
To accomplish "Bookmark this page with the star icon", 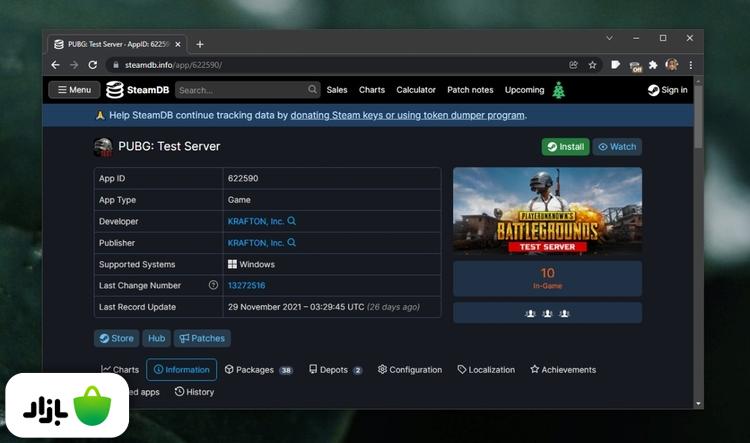I will (592, 65).
